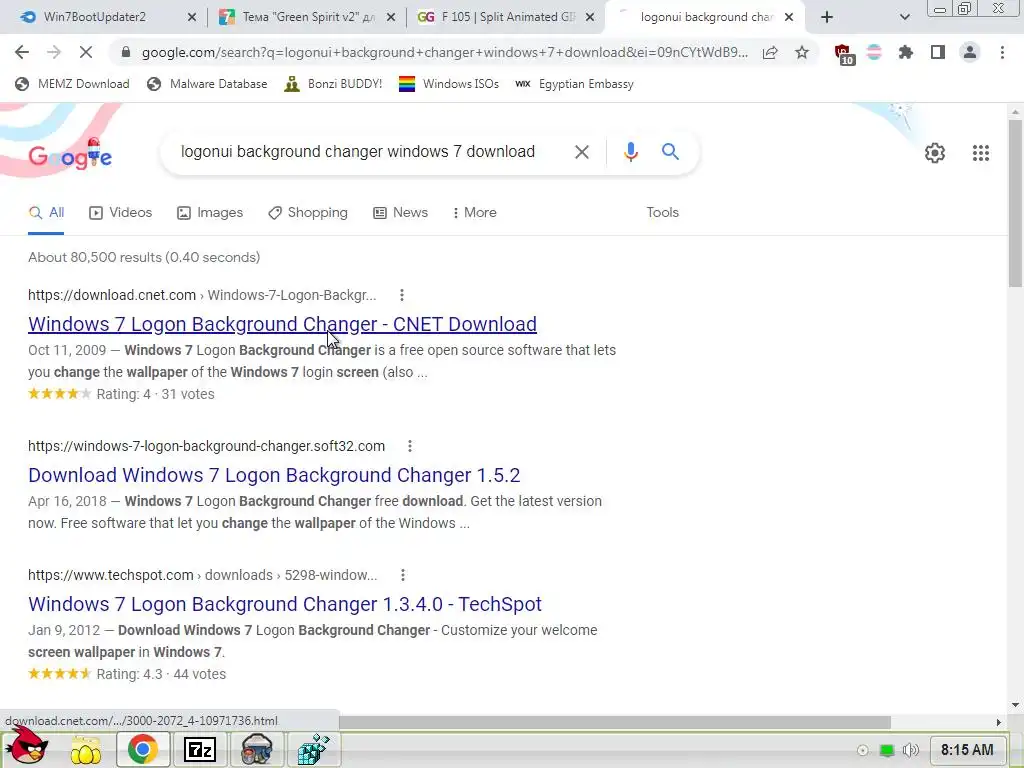Image resolution: width=1024 pixels, height=768 pixels.
Task: Open the search Tools options
Action: [x=662, y=213]
